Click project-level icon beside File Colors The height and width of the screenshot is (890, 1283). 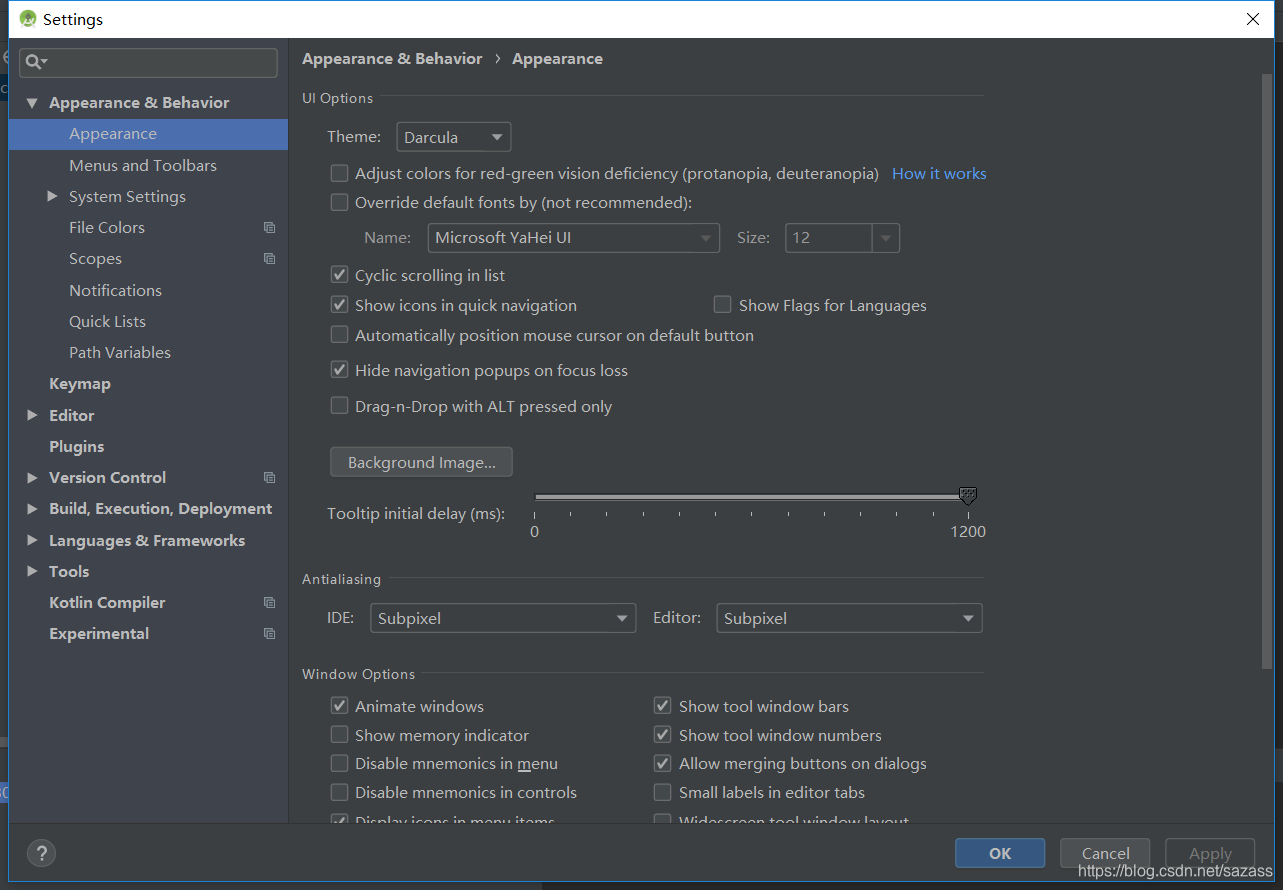coord(269,228)
